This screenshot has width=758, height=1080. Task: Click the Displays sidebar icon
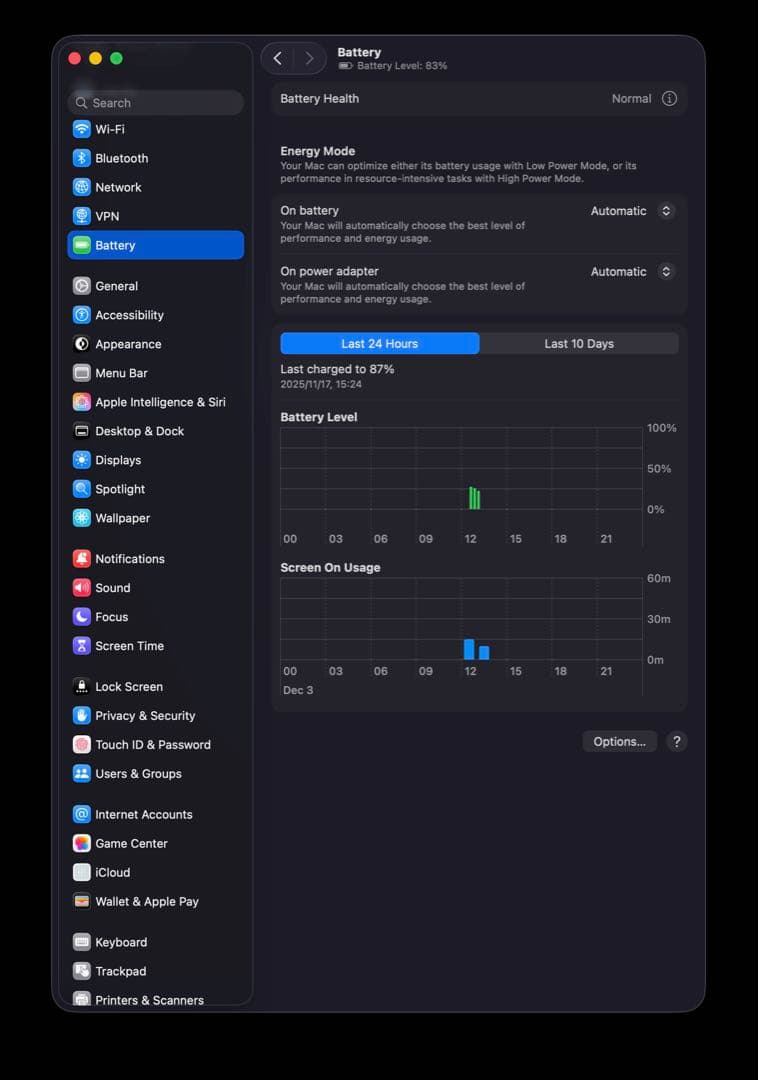pos(82,460)
